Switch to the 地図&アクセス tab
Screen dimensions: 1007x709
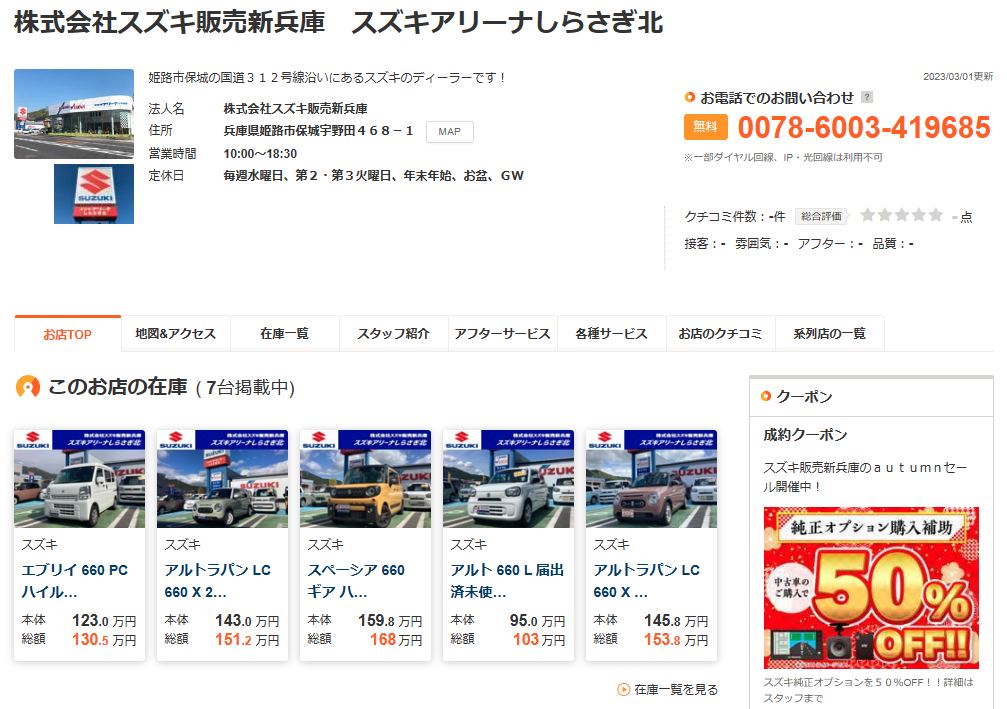(x=175, y=333)
